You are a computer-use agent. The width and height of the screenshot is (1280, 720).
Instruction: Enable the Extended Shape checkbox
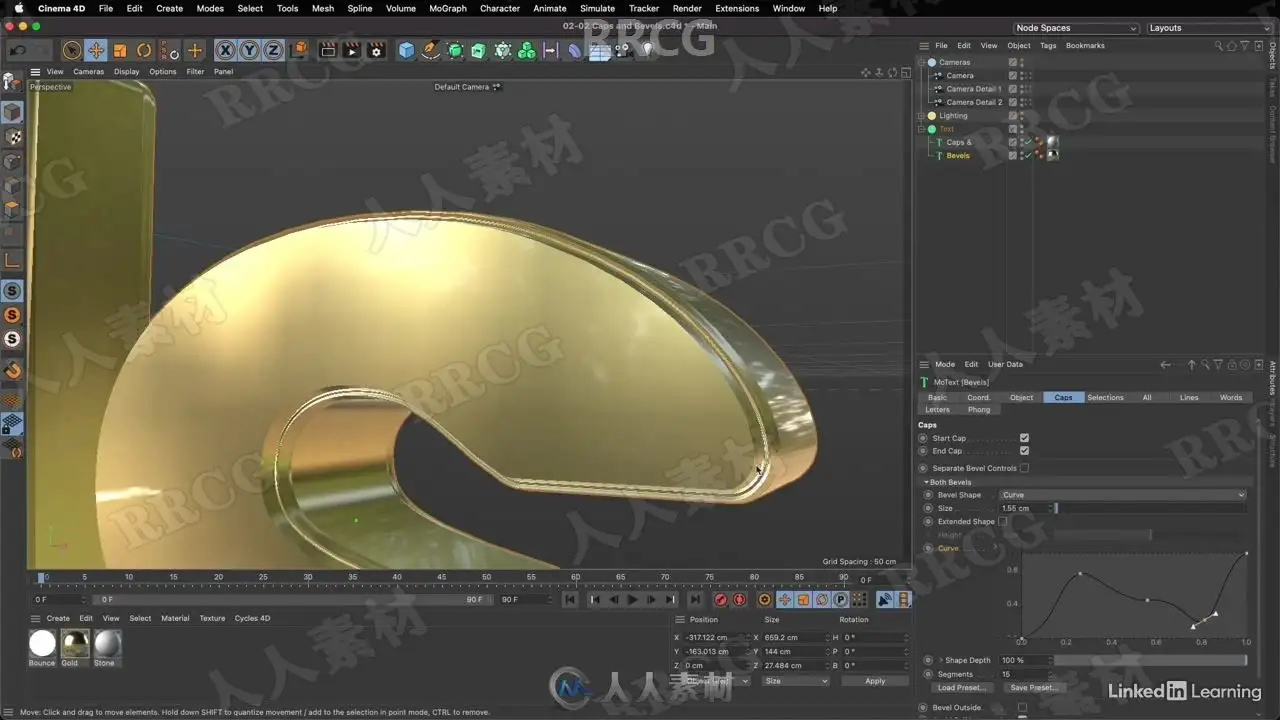(x=1002, y=521)
